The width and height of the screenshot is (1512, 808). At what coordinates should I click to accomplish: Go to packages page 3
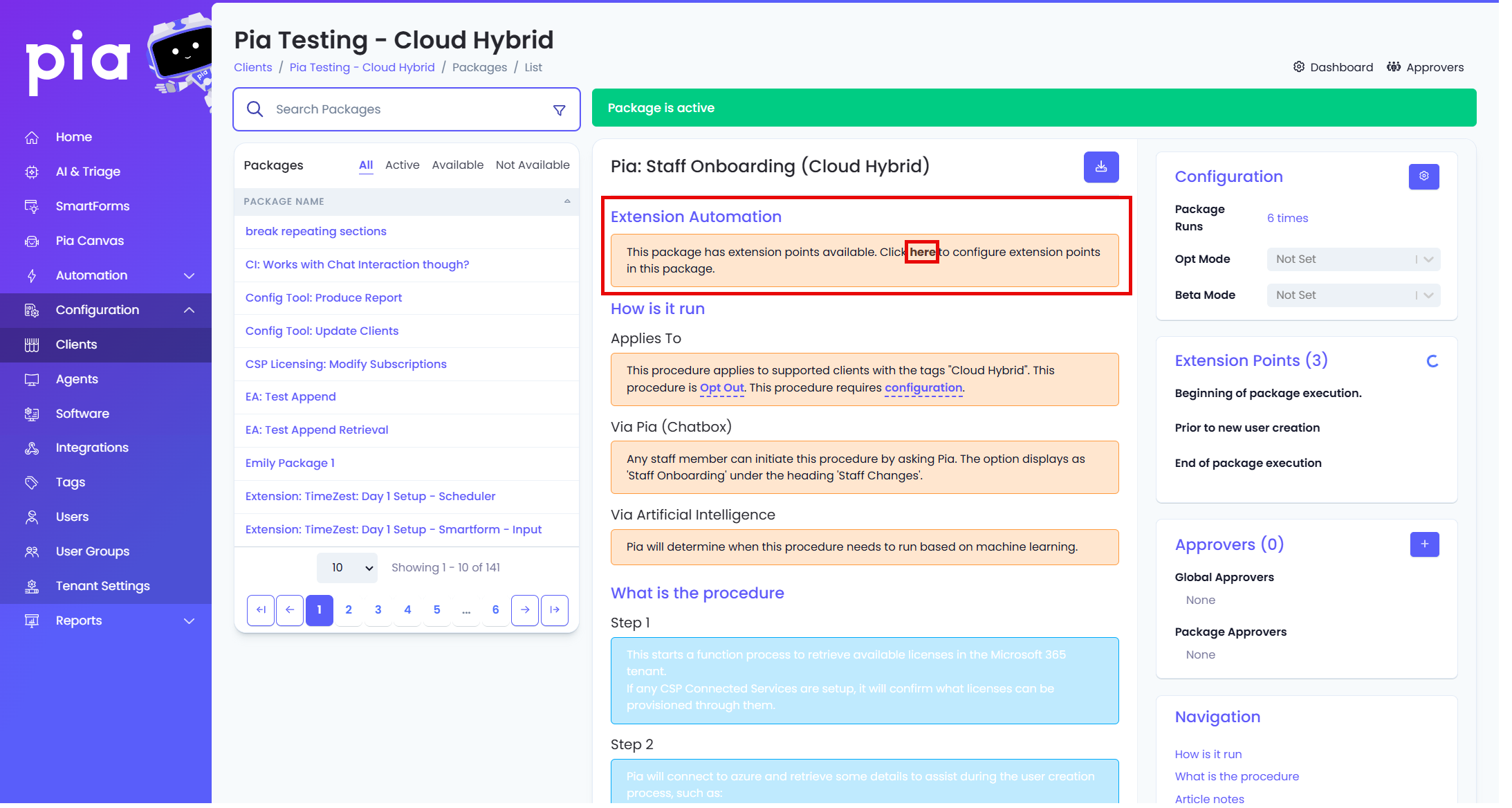pyautogui.click(x=378, y=610)
